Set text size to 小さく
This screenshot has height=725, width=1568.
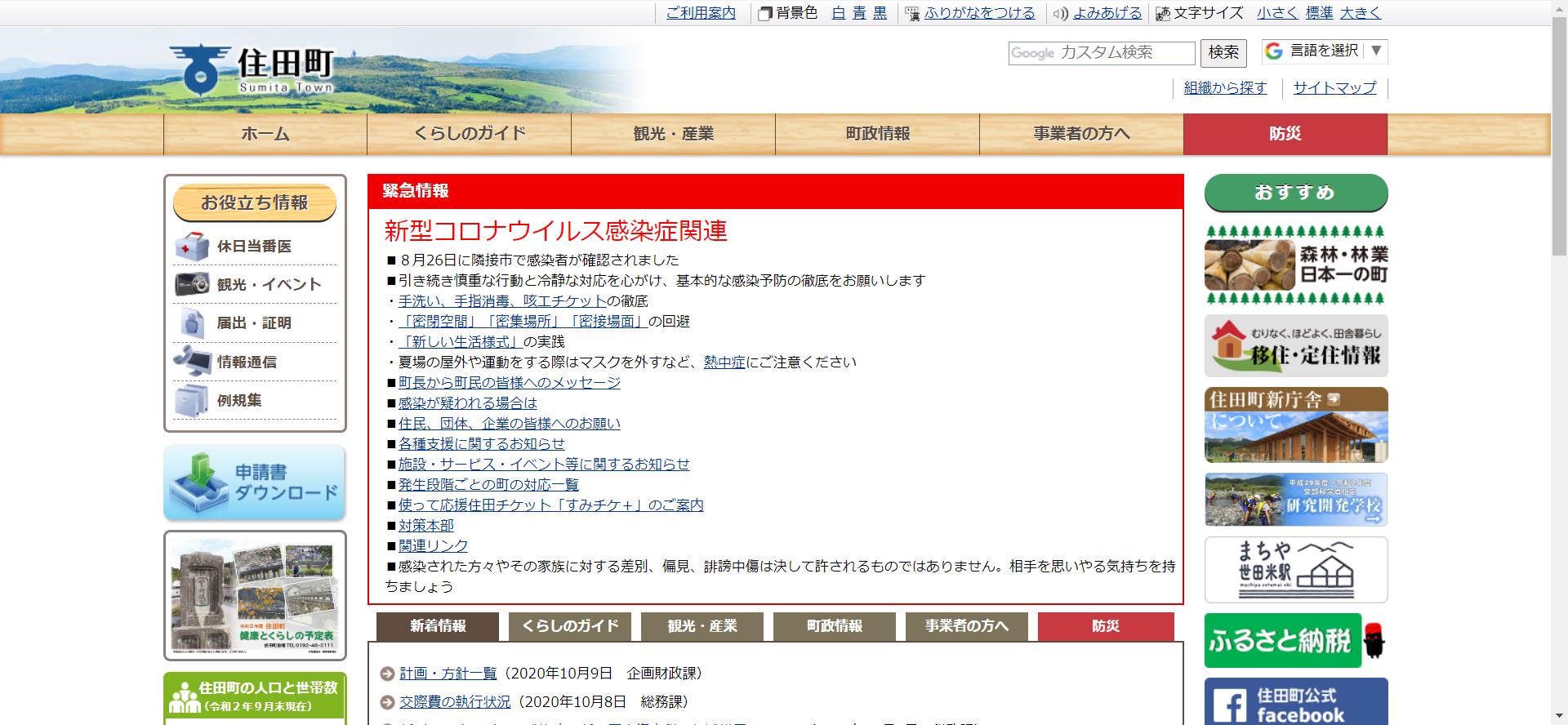tap(1277, 13)
